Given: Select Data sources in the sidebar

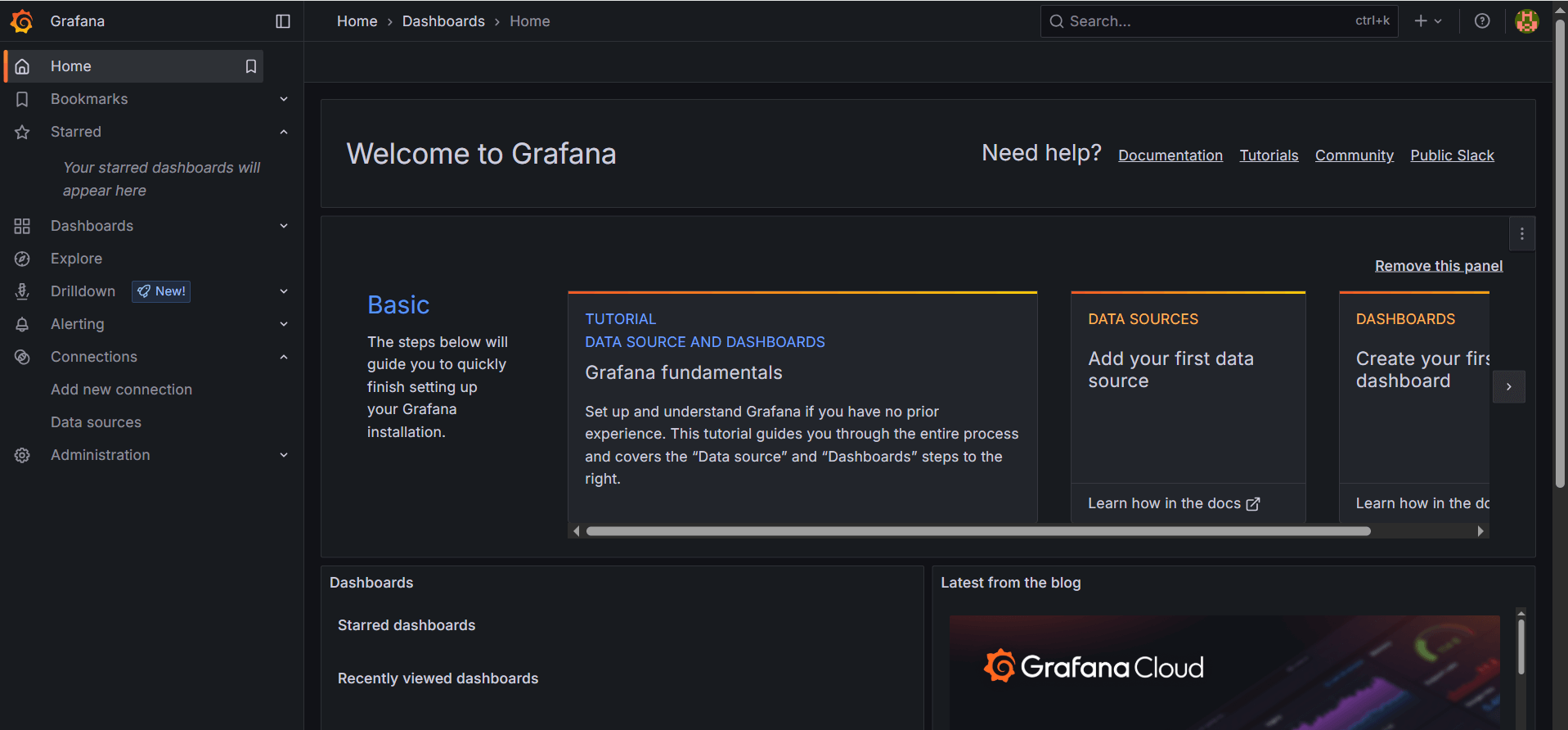Looking at the screenshot, I should pos(96,422).
